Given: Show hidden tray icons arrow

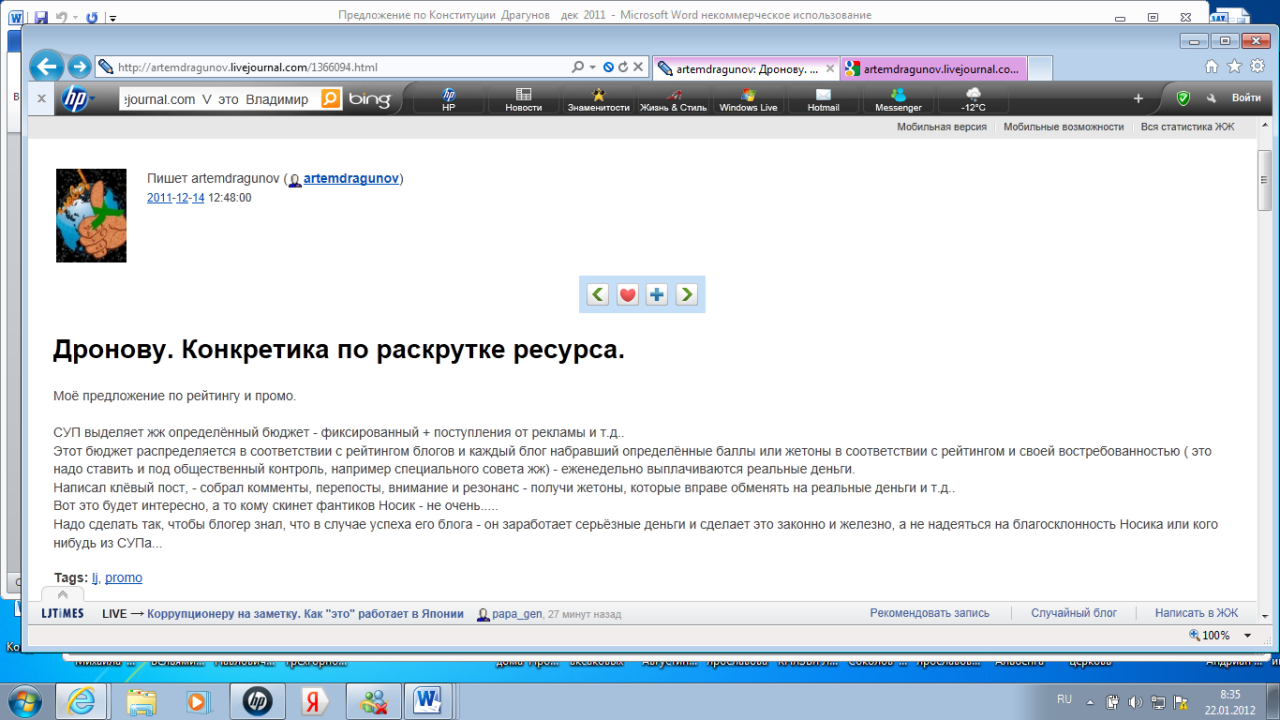Looking at the screenshot, I should (x=1091, y=700).
